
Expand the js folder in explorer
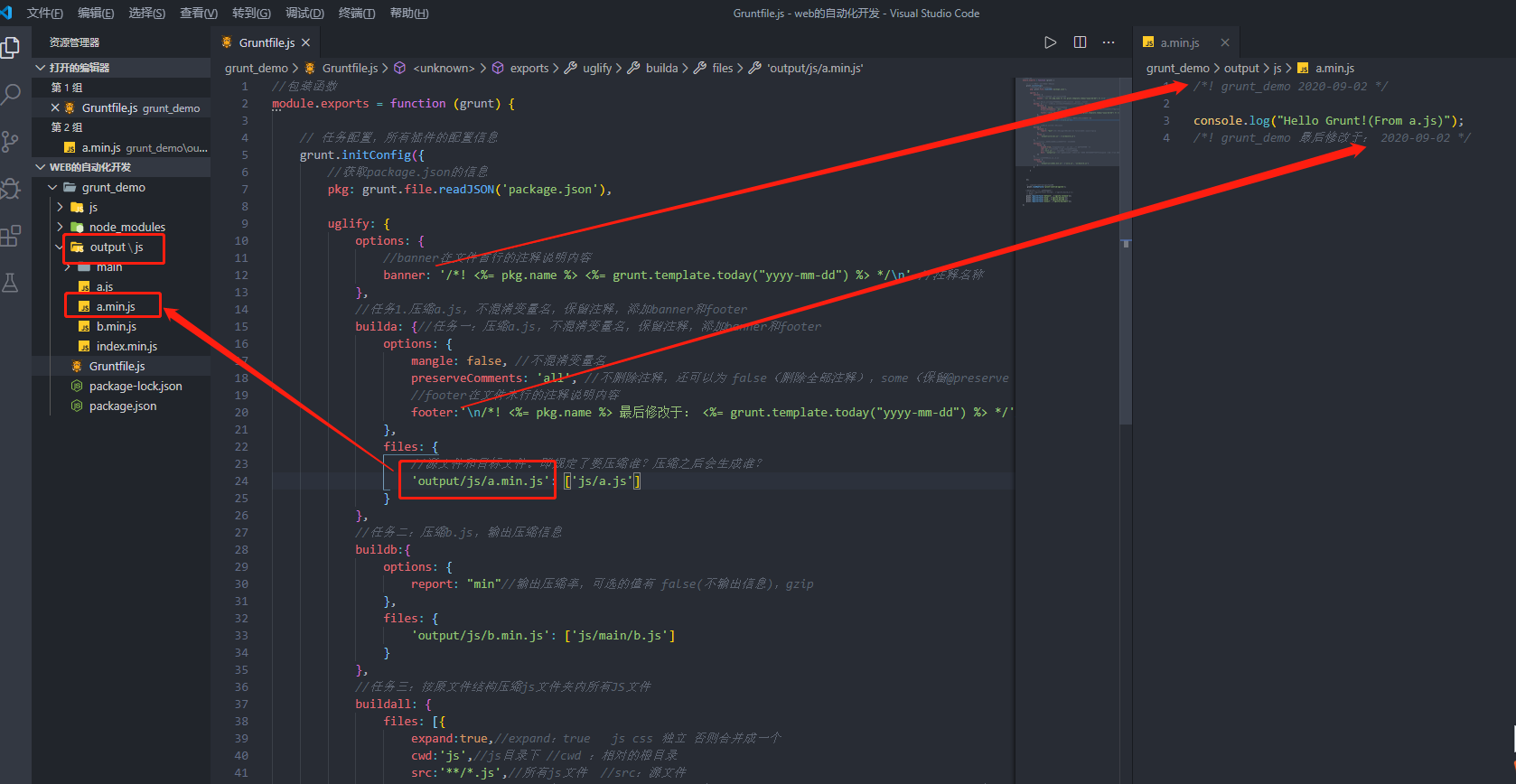tap(121, 207)
